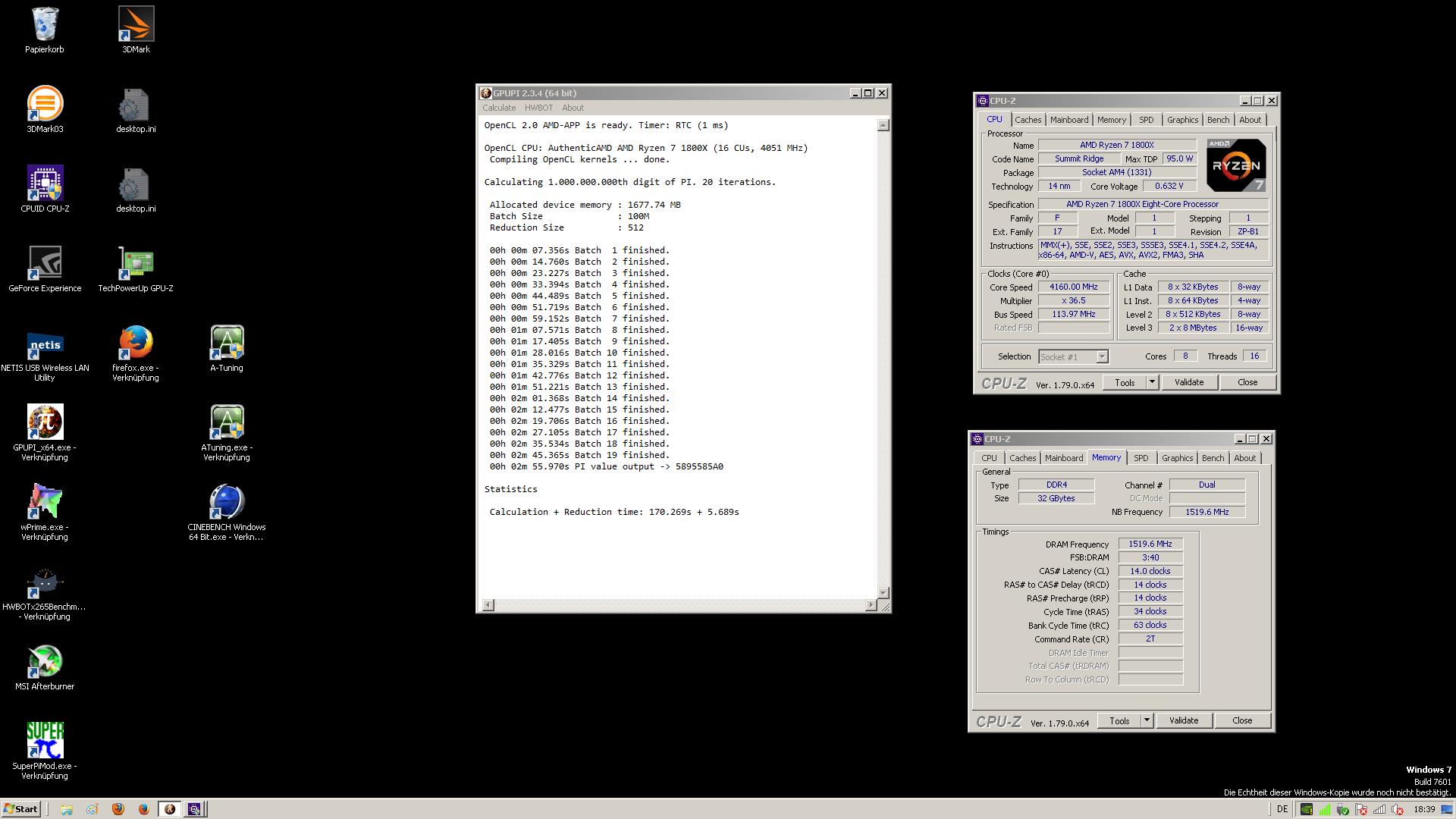The width and height of the screenshot is (1456, 819).
Task: Click GPUPI vertical scrollbar down arrow
Action: click(883, 592)
